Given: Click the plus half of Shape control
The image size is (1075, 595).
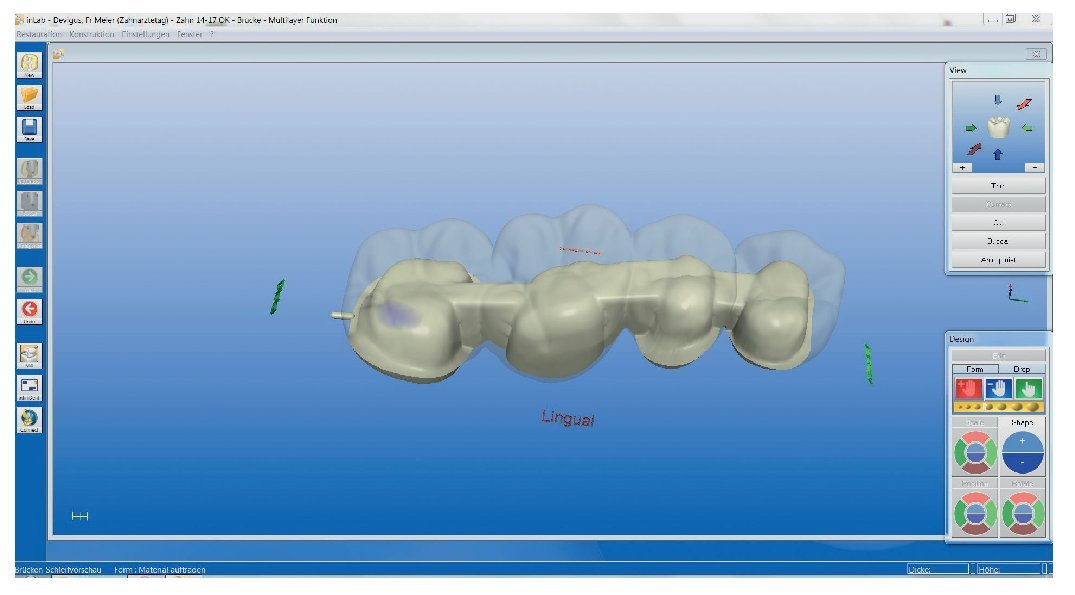Looking at the screenshot, I should tap(1022, 441).
